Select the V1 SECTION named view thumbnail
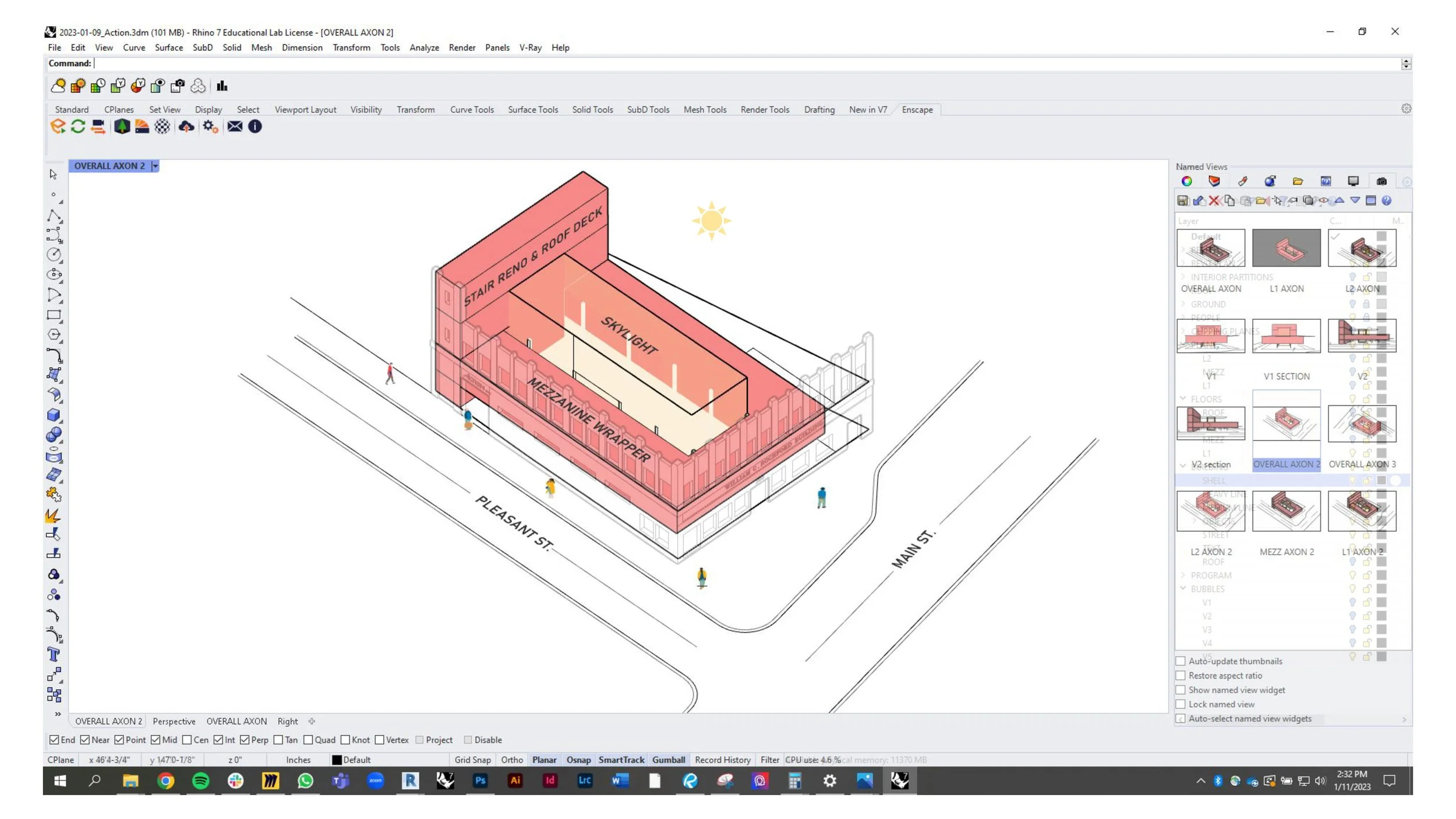The image size is (1456, 819). coord(1286,336)
